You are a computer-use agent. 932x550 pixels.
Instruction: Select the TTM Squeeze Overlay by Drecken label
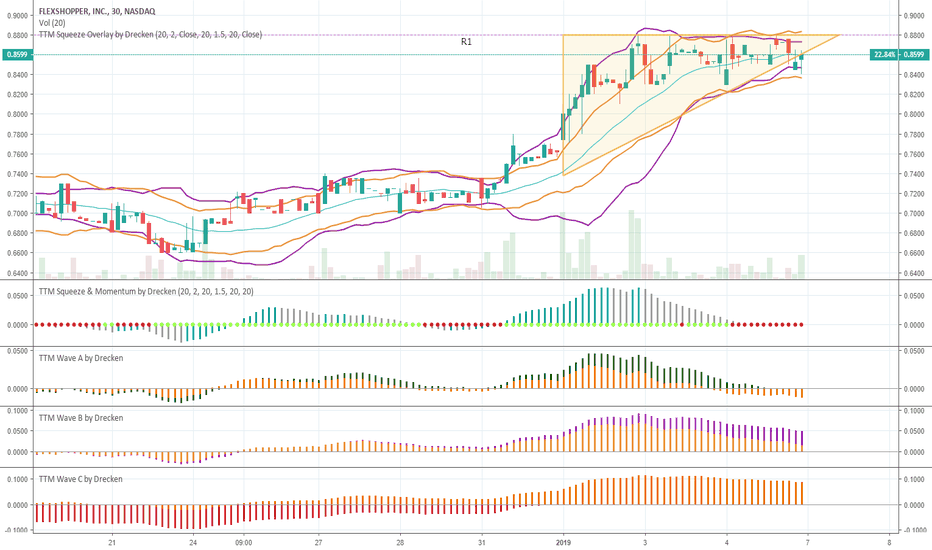point(150,34)
